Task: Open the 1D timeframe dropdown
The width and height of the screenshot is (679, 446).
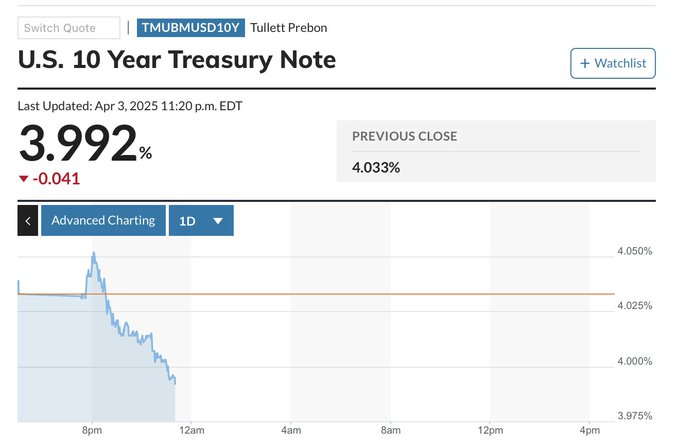Action: pyautogui.click(x=201, y=220)
